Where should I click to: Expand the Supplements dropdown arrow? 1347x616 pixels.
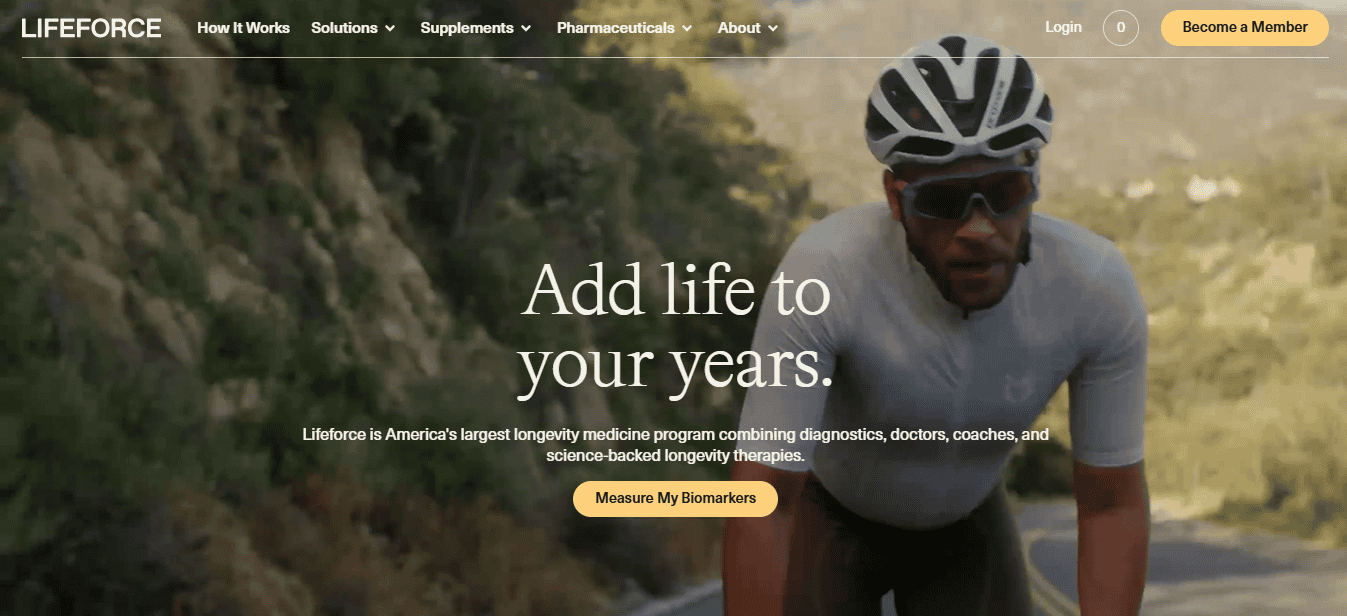tap(526, 29)
